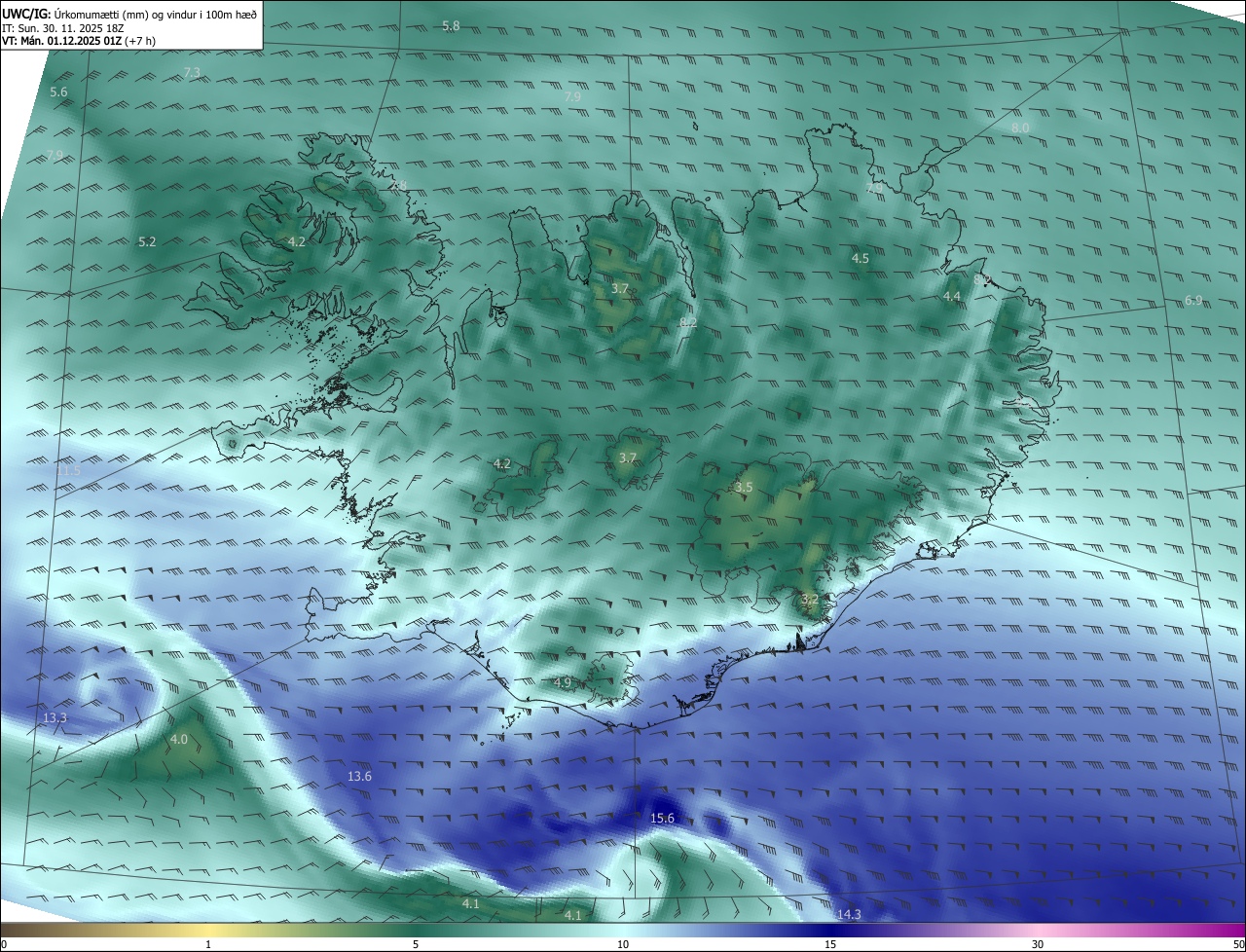Click the 4.4 value label

(x=952, y=297)
